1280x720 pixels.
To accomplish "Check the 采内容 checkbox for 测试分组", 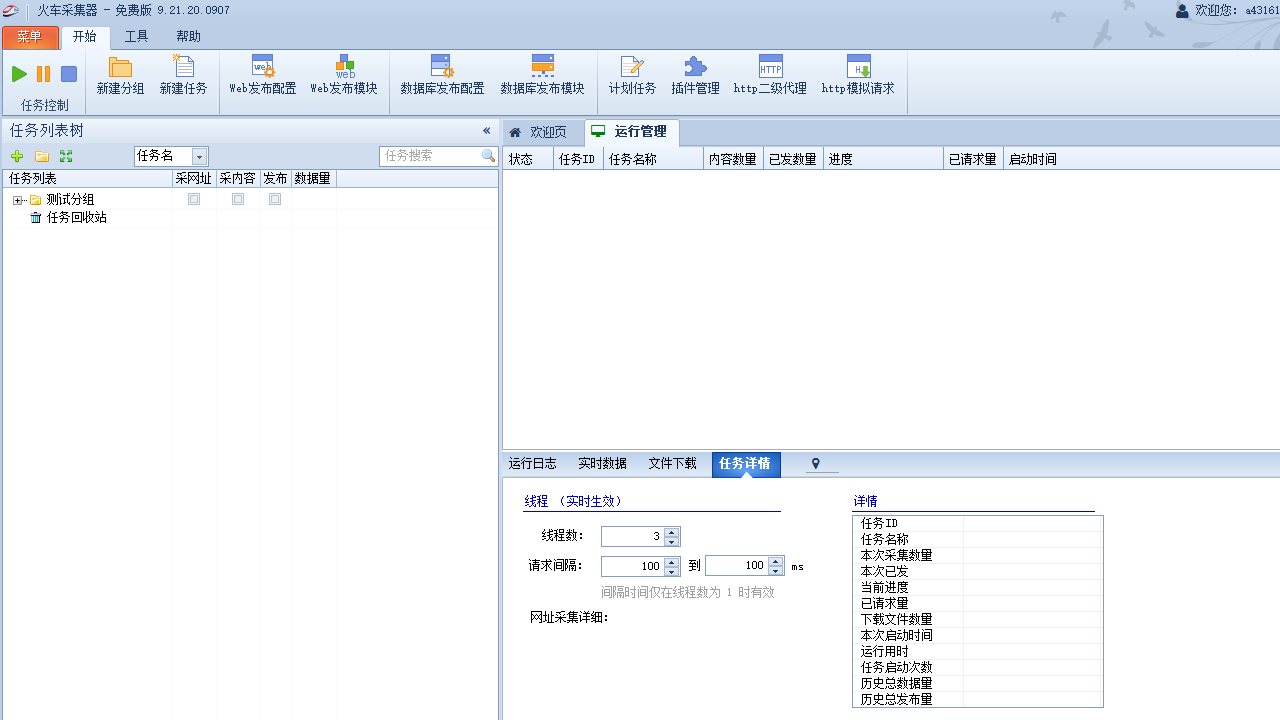I will pos(238,198).
